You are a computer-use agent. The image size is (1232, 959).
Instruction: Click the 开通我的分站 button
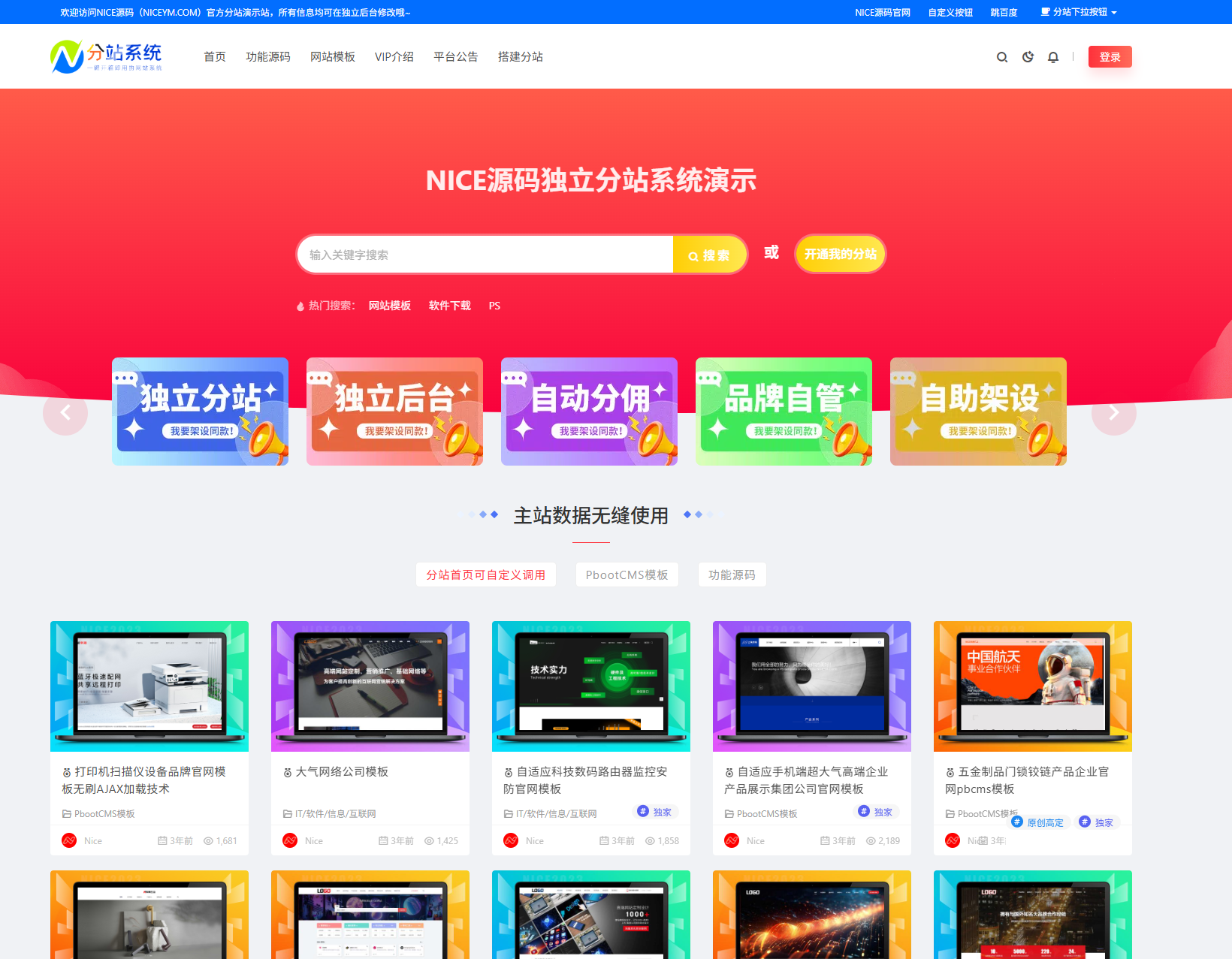point(841,254)
